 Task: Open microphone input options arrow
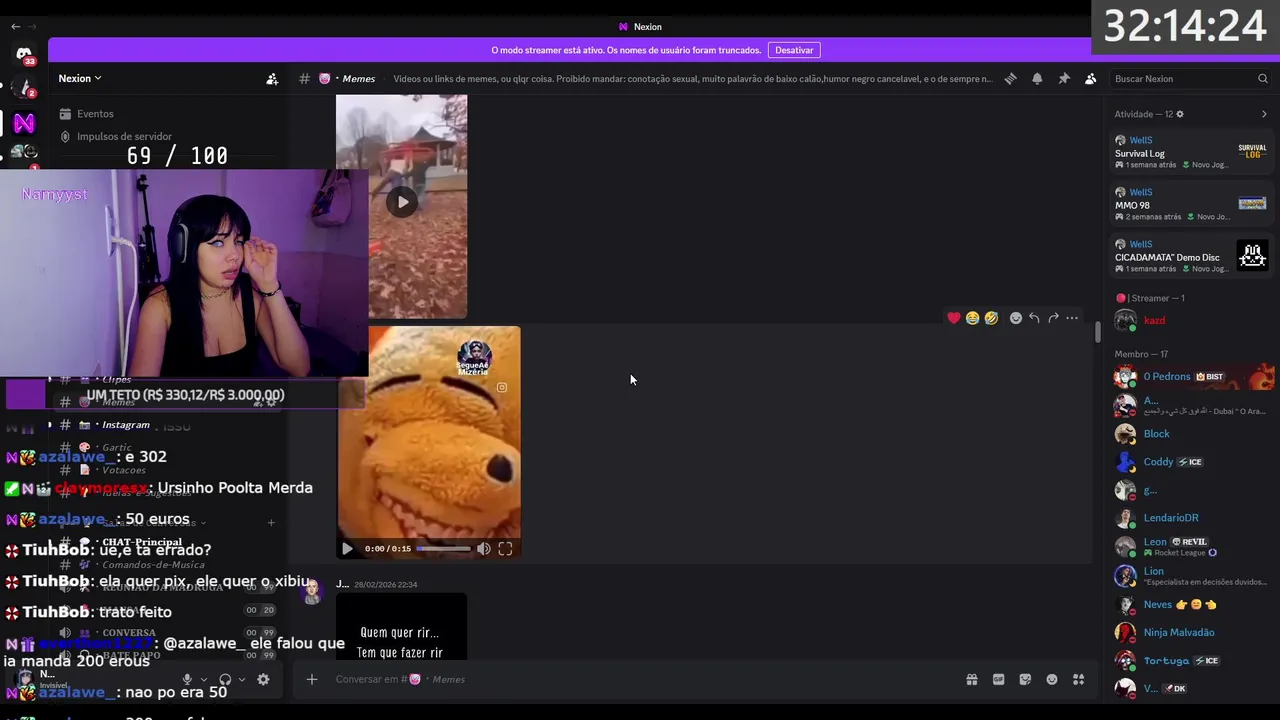coord(204,679)
